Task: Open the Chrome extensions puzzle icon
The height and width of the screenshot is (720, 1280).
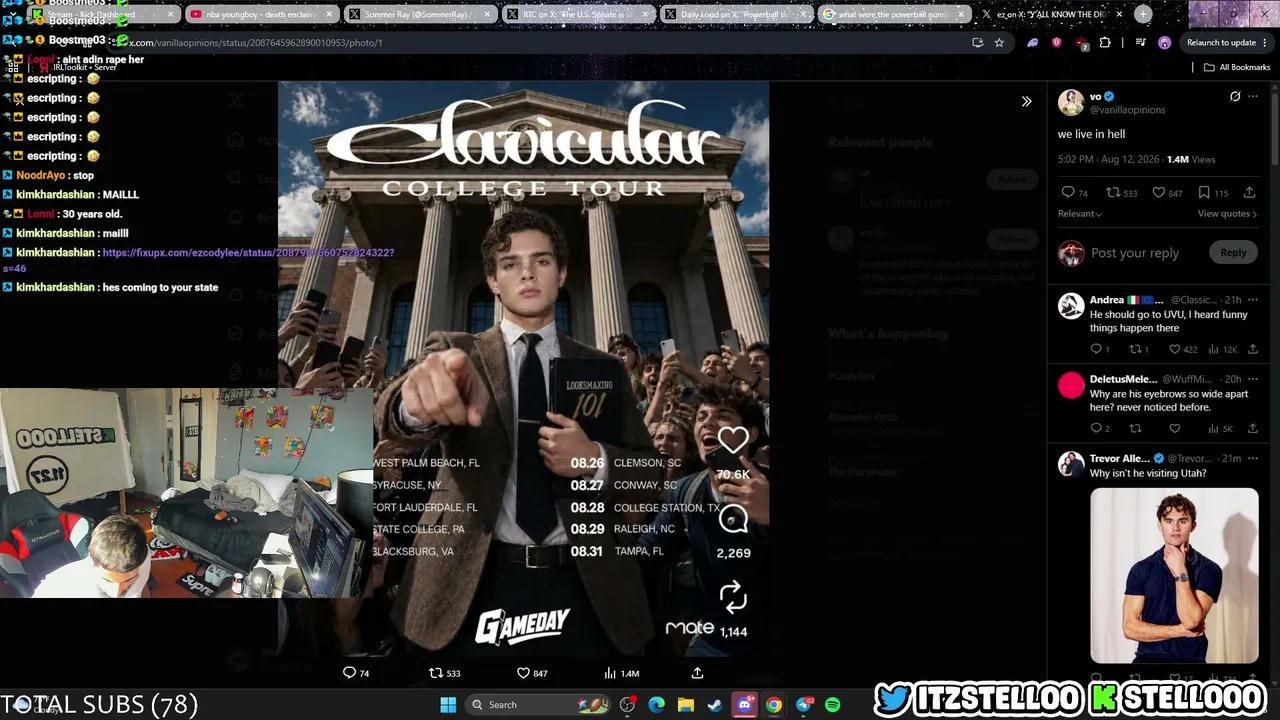Action: [x=1105, y=43]
